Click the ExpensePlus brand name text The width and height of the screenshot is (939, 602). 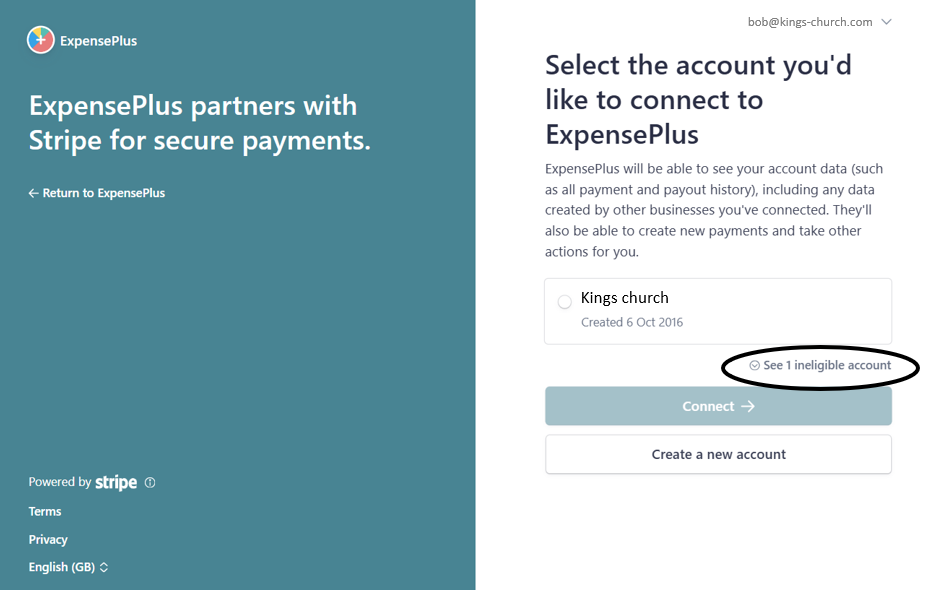point(98,41)
